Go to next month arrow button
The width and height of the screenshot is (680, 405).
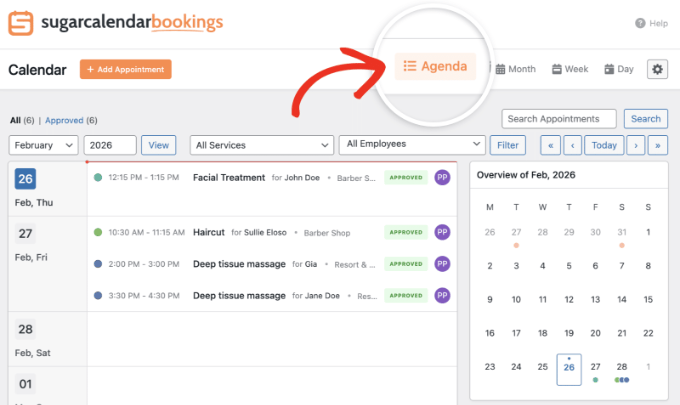coord(635,145)
